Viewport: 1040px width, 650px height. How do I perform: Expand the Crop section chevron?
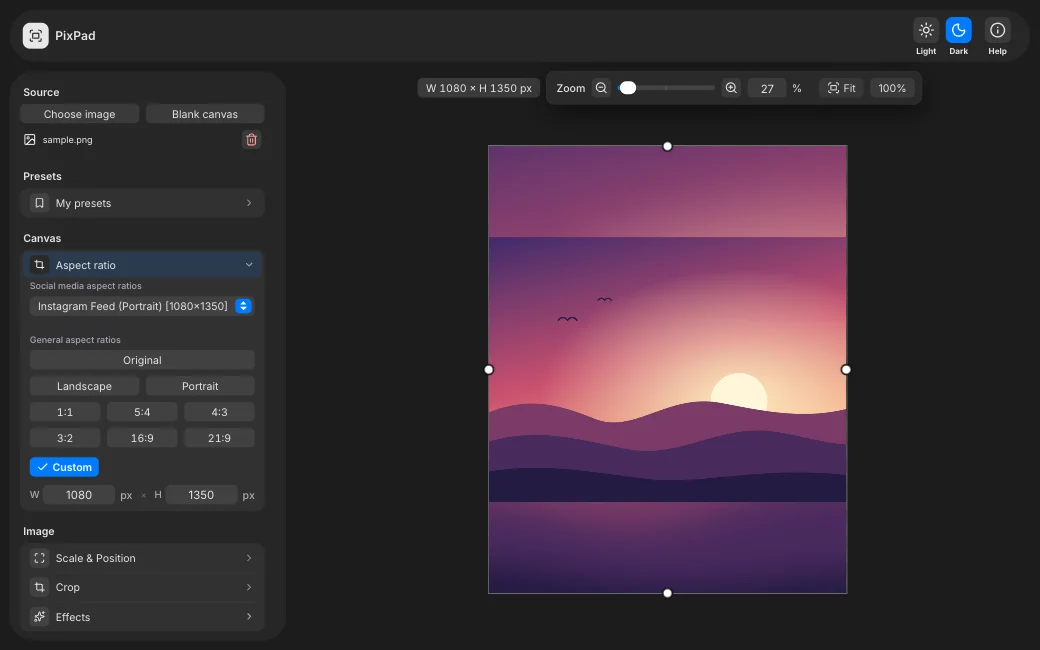249,587
